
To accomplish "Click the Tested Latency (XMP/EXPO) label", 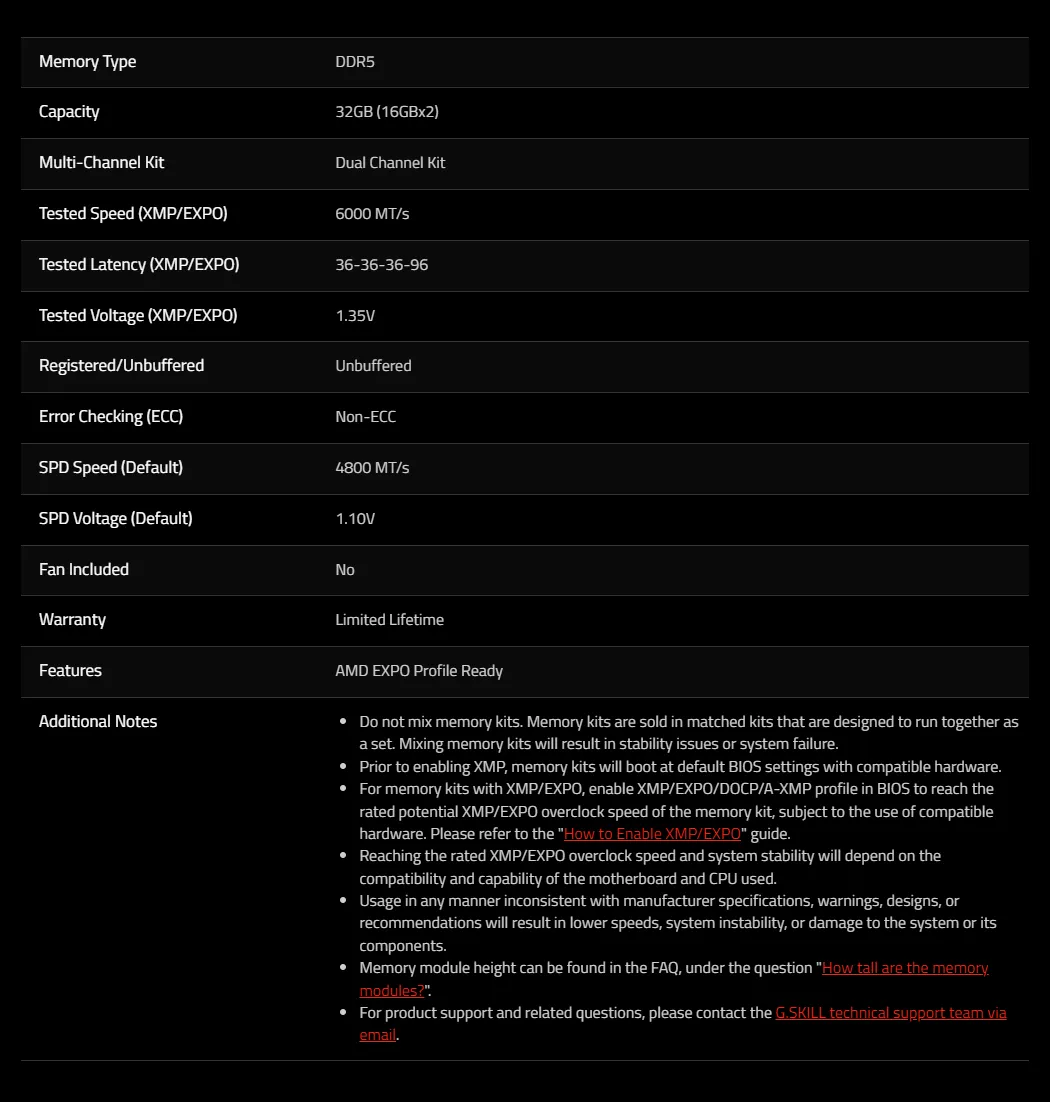I will [x=139, y=265].
